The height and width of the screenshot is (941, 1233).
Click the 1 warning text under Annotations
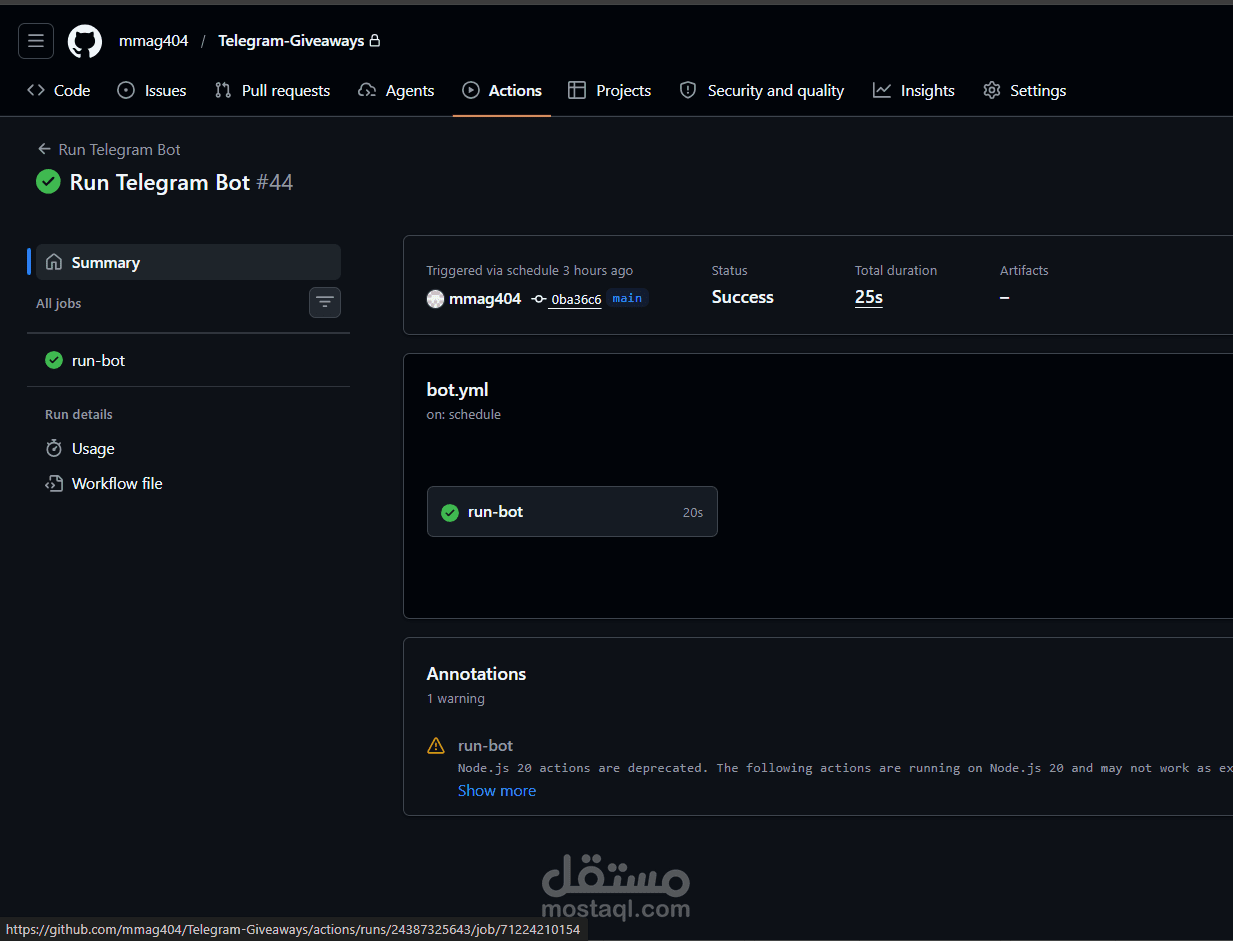pos(456,699)
